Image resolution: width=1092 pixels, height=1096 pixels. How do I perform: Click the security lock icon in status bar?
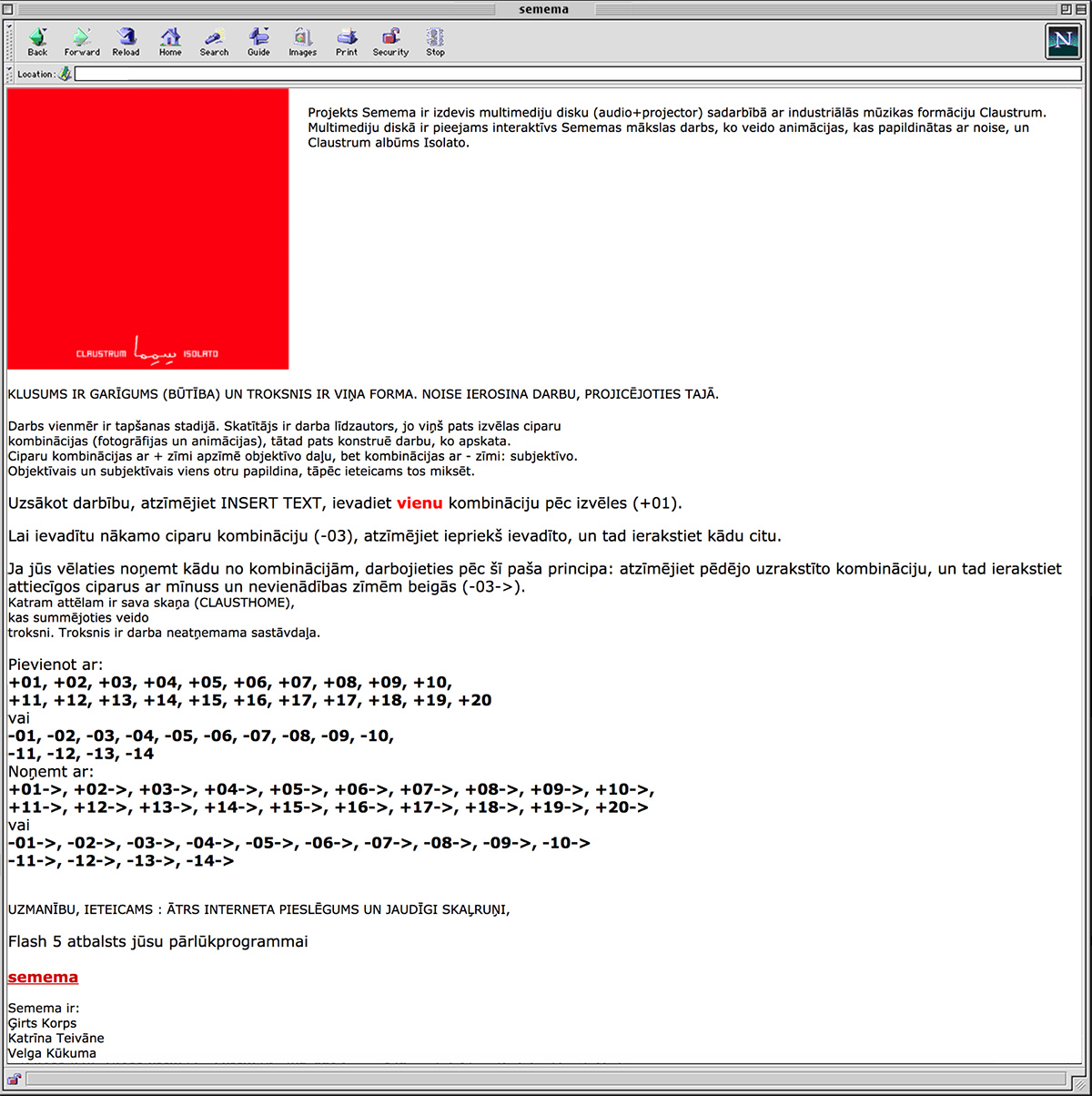click(16, 1079)
